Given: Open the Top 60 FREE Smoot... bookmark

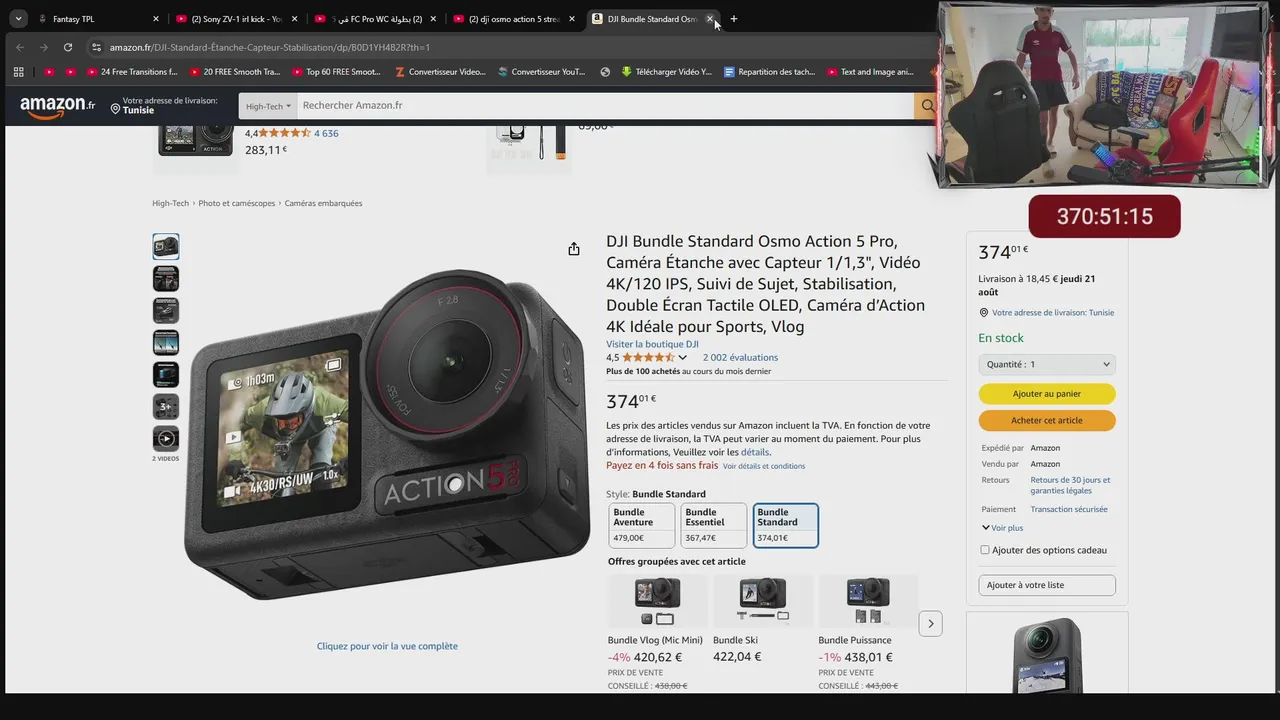Looking at the screenshot, I should 337,72.
